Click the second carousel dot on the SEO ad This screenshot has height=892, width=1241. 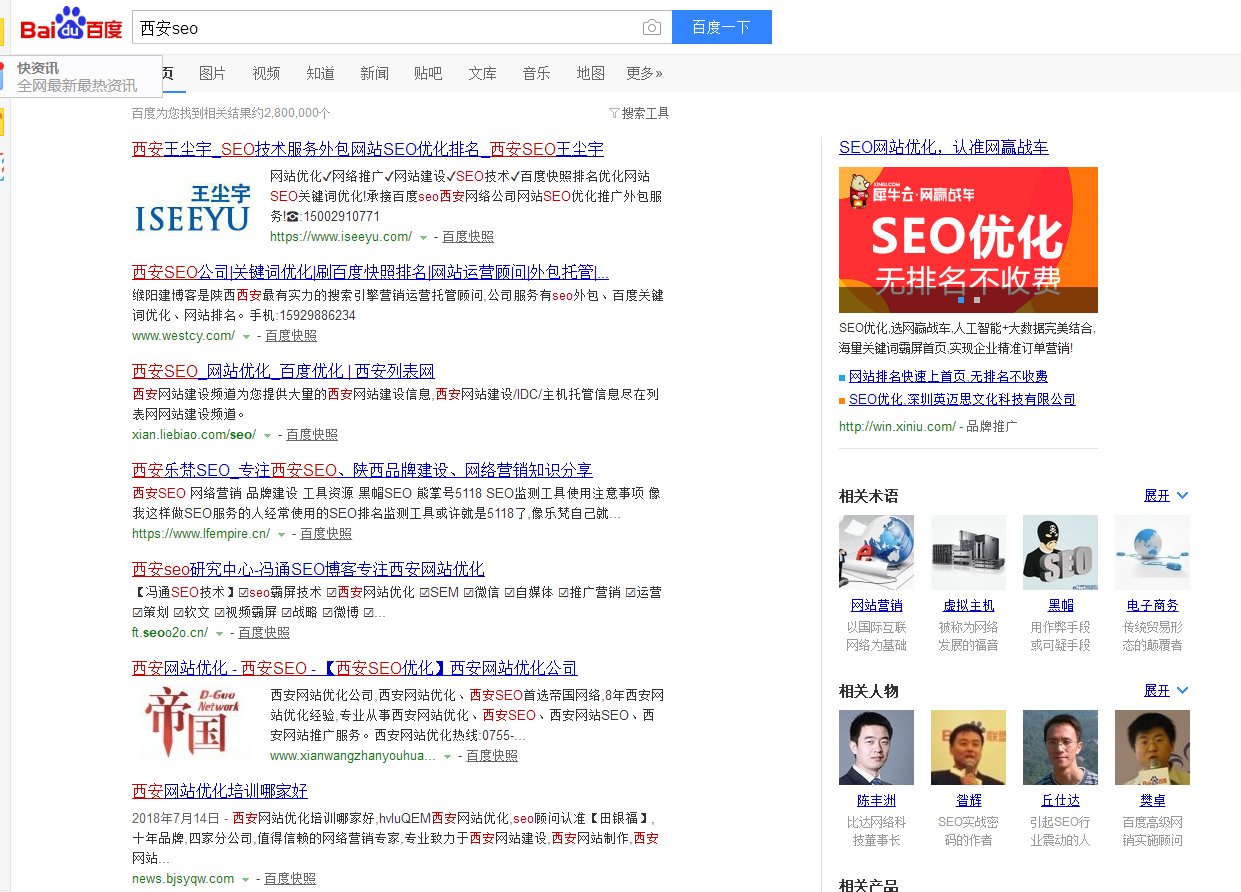(x=977, y=300)
